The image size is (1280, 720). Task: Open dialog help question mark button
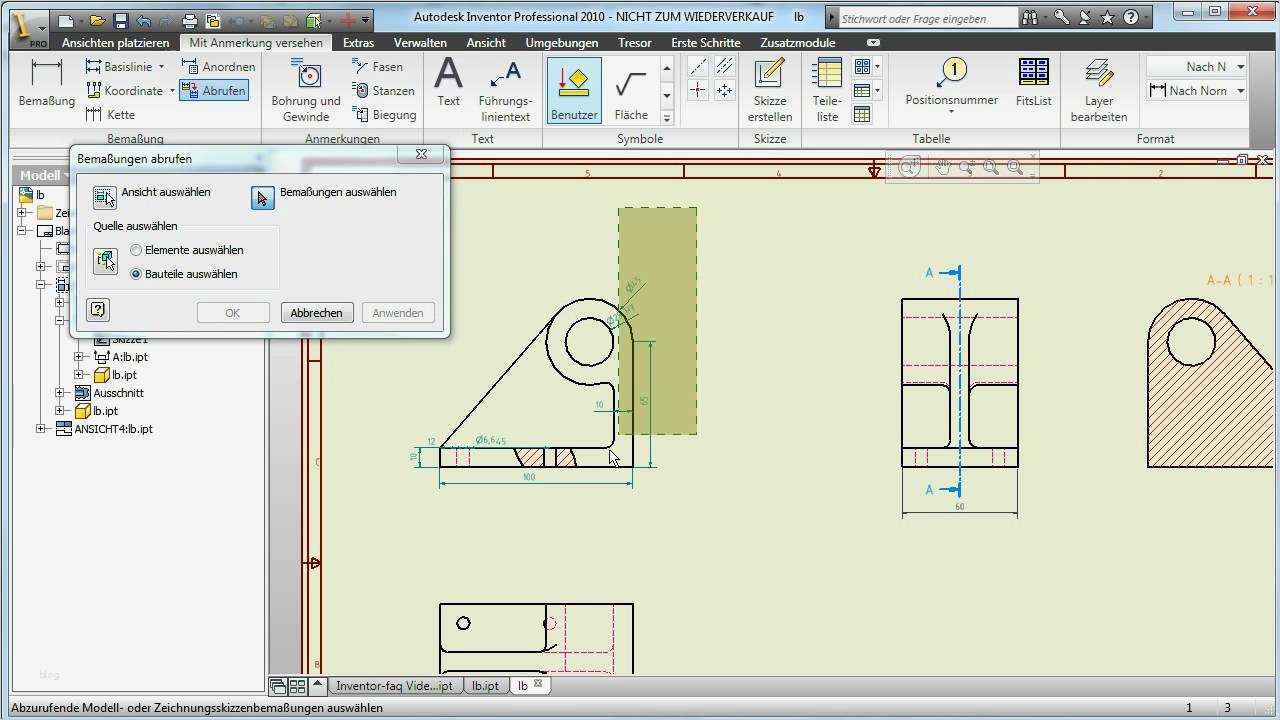click(98, 309)
